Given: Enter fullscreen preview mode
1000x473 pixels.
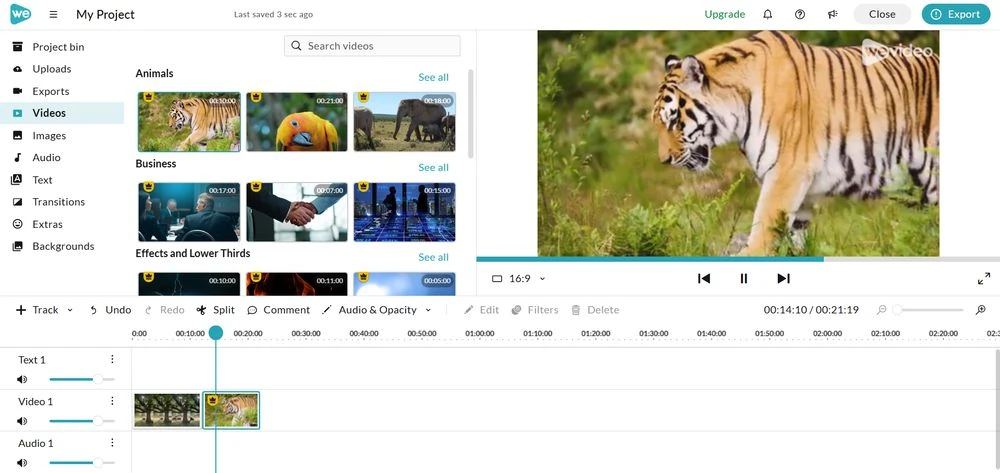Looking at the screenshot, I should coord(983,279).
